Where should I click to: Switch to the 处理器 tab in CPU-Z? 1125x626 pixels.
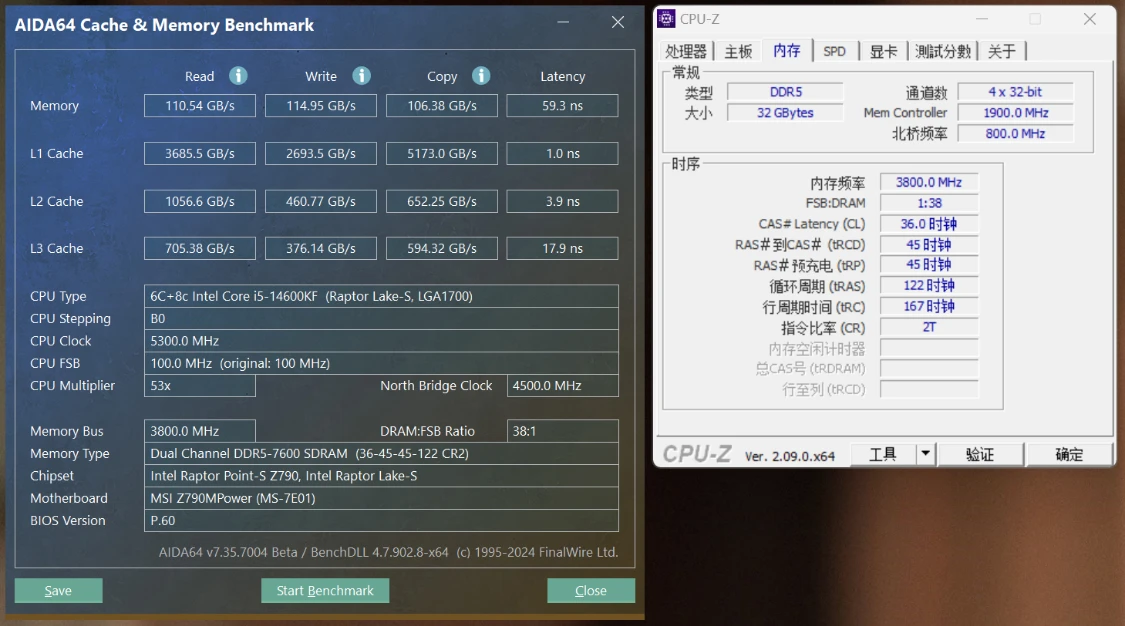tap(686, 51)
